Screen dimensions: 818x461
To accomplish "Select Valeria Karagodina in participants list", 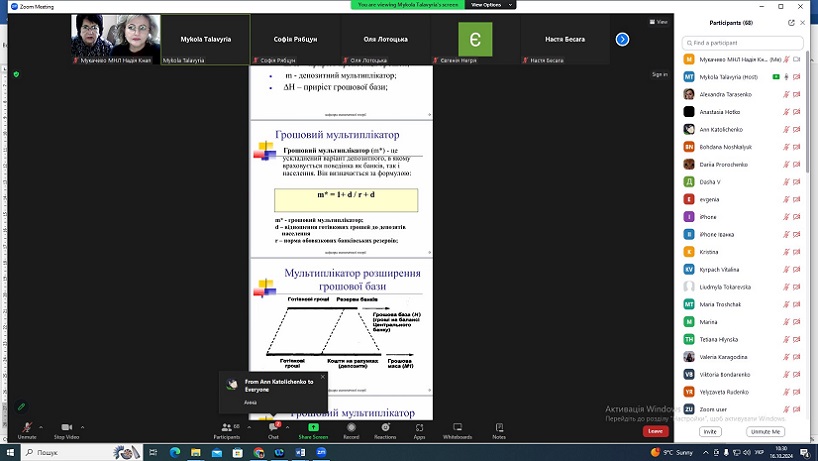I will pos(743,357).
